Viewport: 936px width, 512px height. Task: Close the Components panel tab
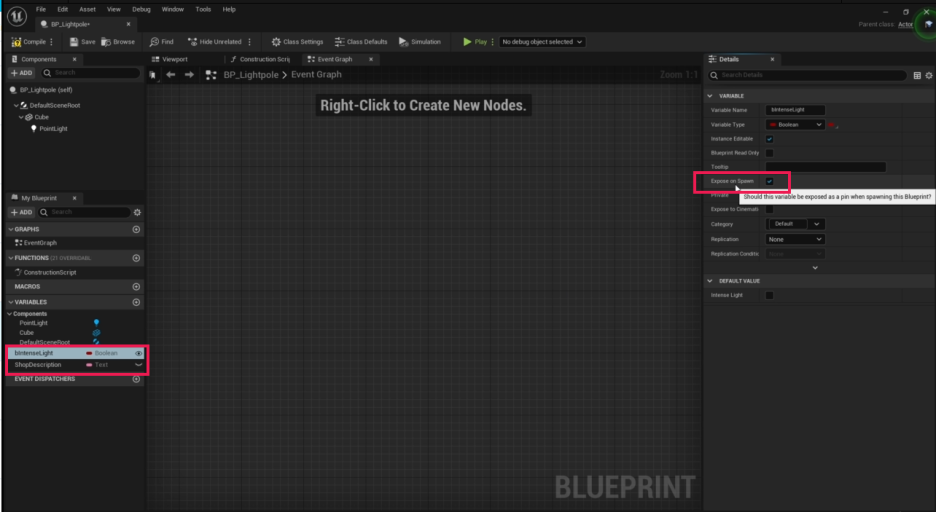pyautogui.click(x=75, y=59)
